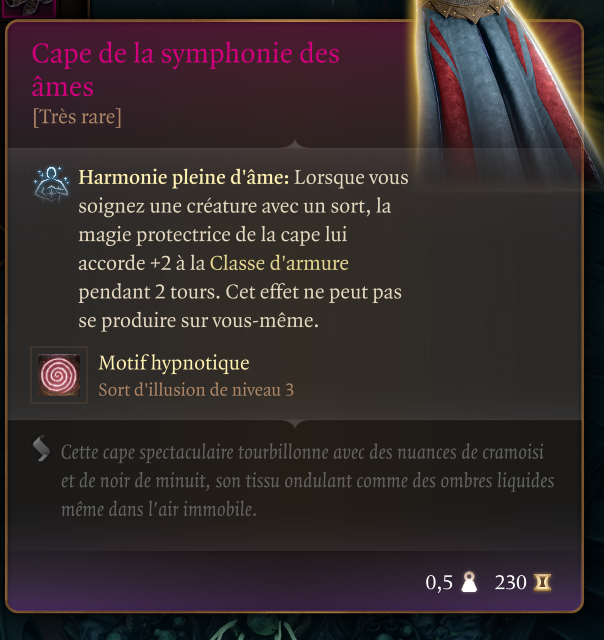Click the Harmonie pleine d'âme heading
604x640 pixels.
pyautogui.click(x=184, y=178)
